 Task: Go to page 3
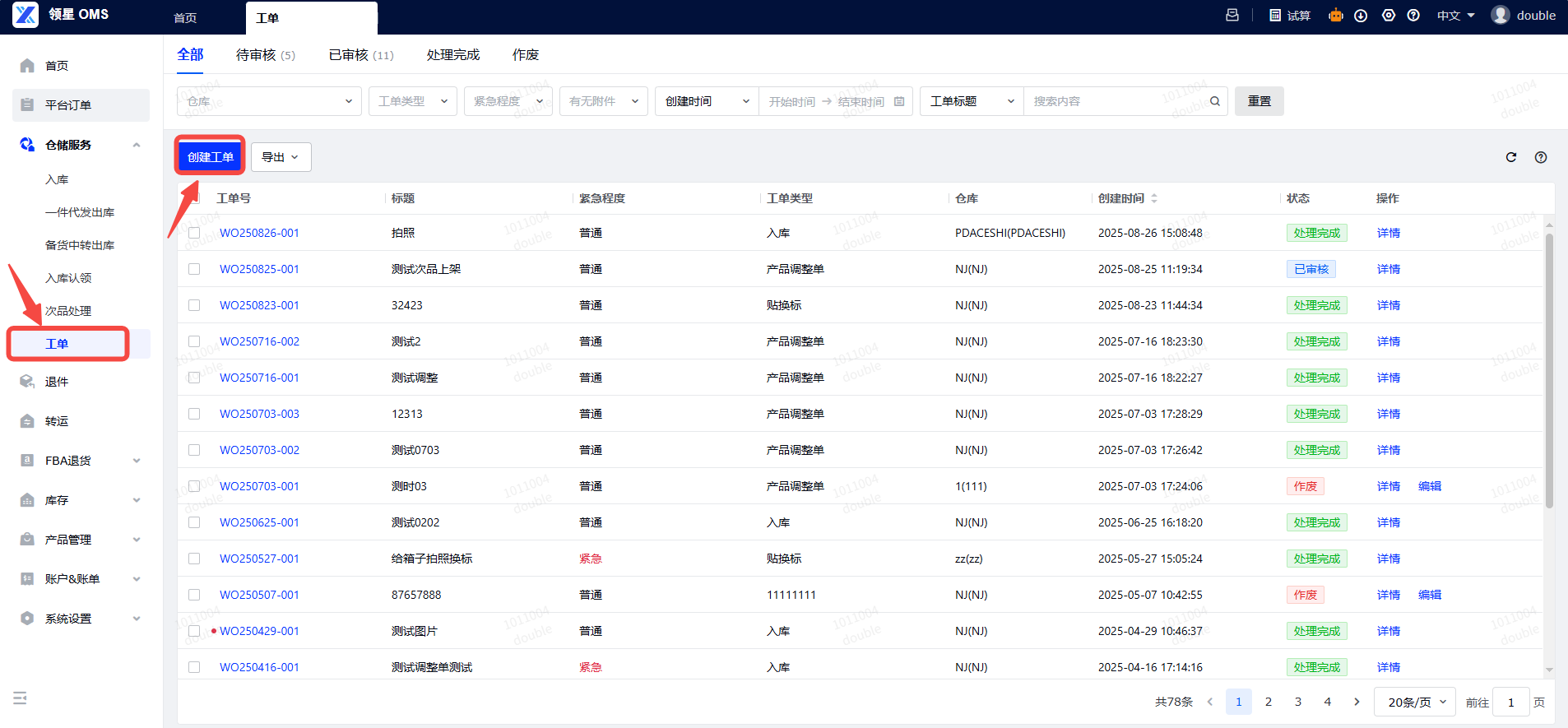(x=1298, y=702)
